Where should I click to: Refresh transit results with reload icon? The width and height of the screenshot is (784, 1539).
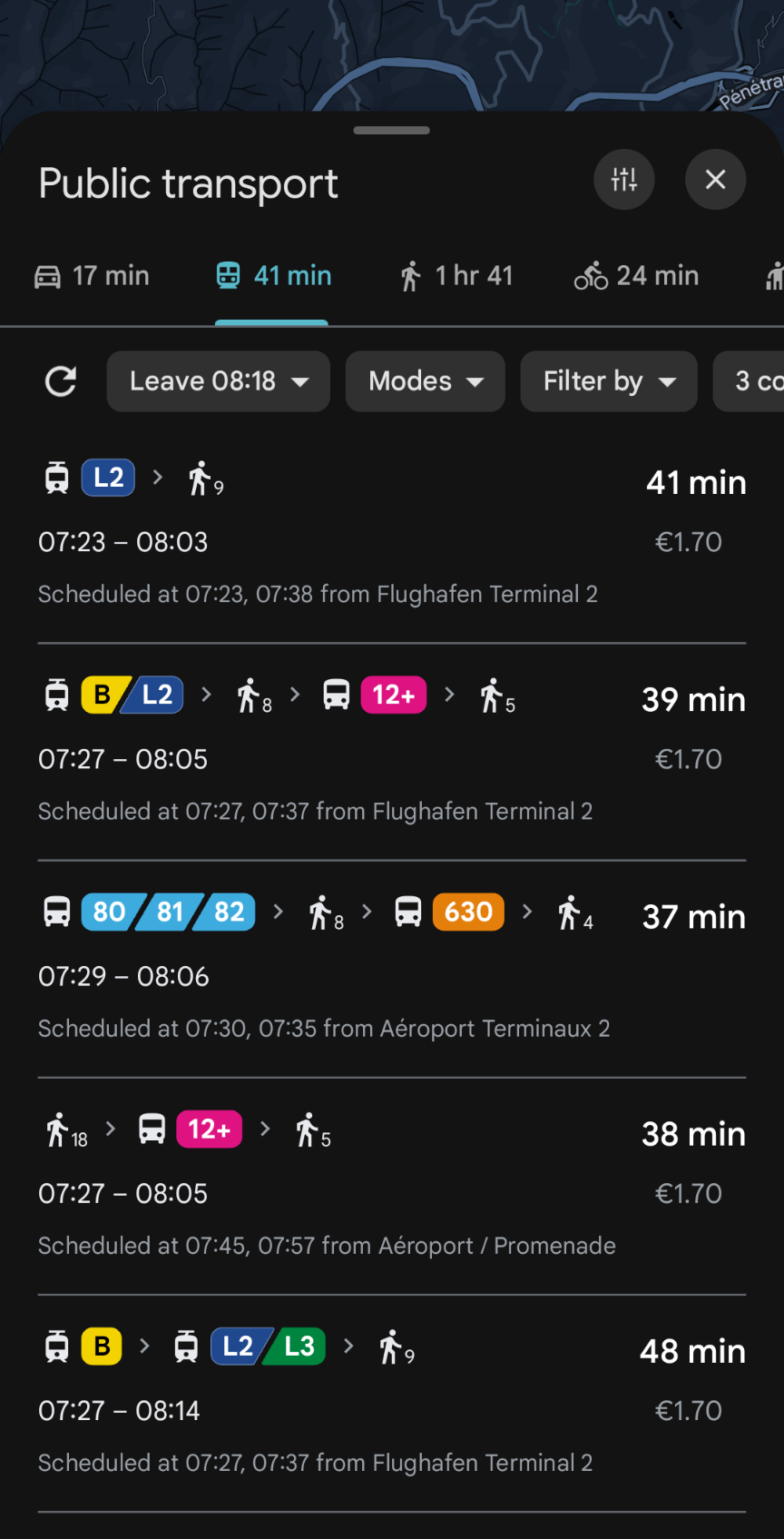click(61, 381)
